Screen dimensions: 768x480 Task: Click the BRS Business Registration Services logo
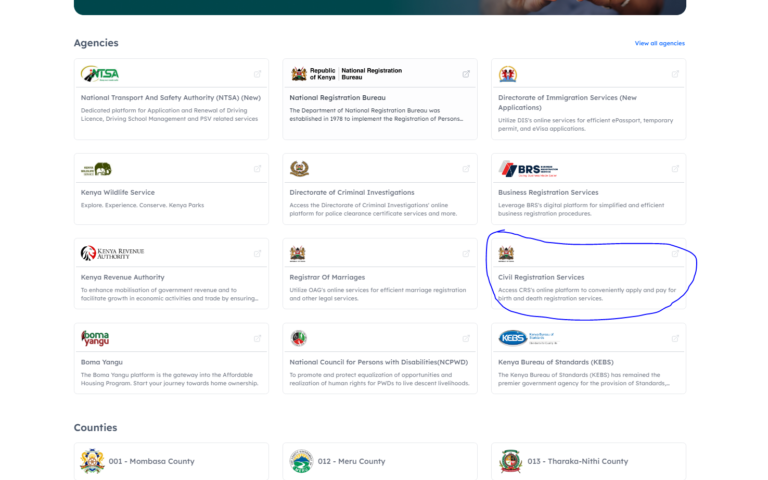(527, 169)
